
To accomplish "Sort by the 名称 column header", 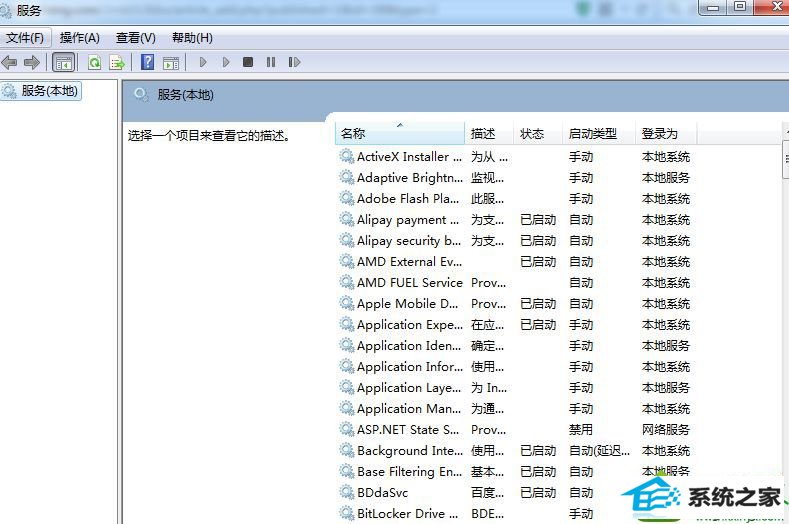I will (400, 133).
